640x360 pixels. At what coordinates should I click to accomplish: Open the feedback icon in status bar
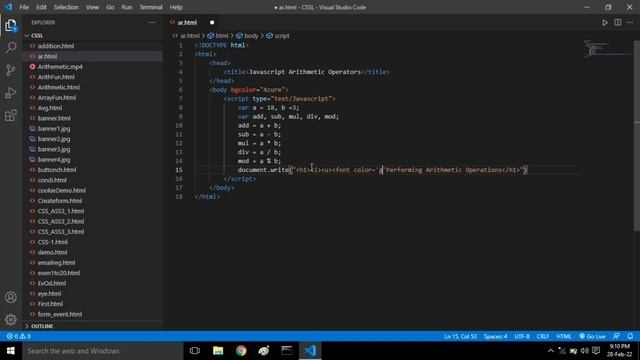point(616,336)
